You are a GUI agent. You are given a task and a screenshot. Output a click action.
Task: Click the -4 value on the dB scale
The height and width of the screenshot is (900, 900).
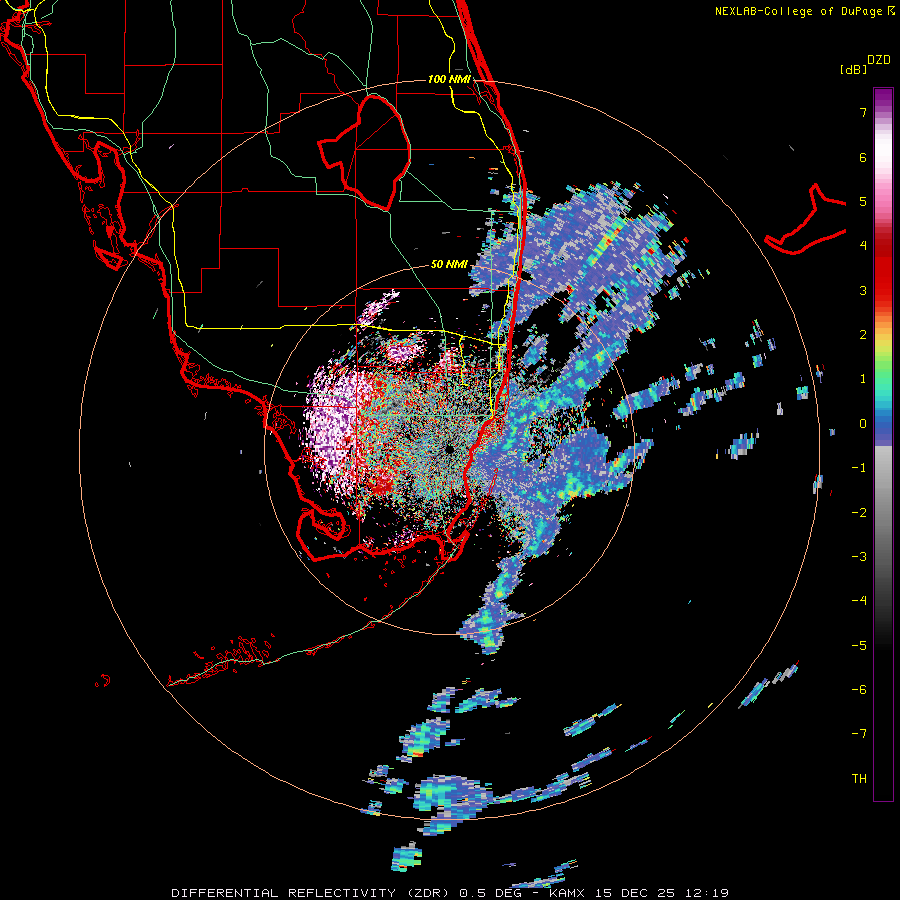(x=859, y=600)
